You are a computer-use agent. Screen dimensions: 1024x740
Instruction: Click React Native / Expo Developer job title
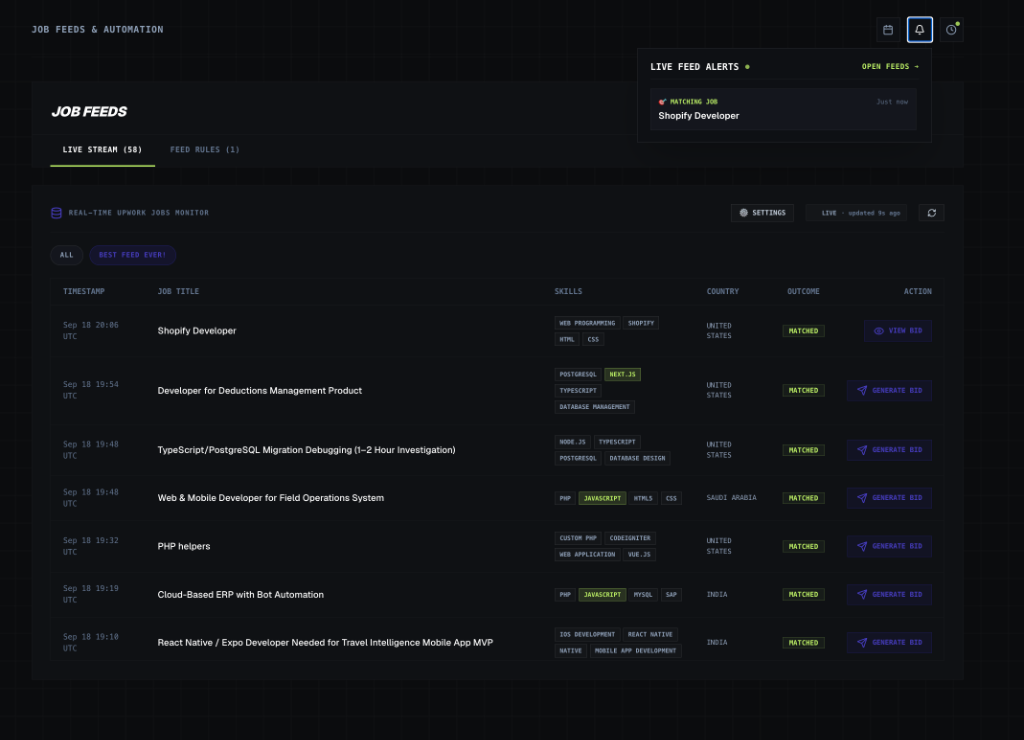tap(325, 643)
